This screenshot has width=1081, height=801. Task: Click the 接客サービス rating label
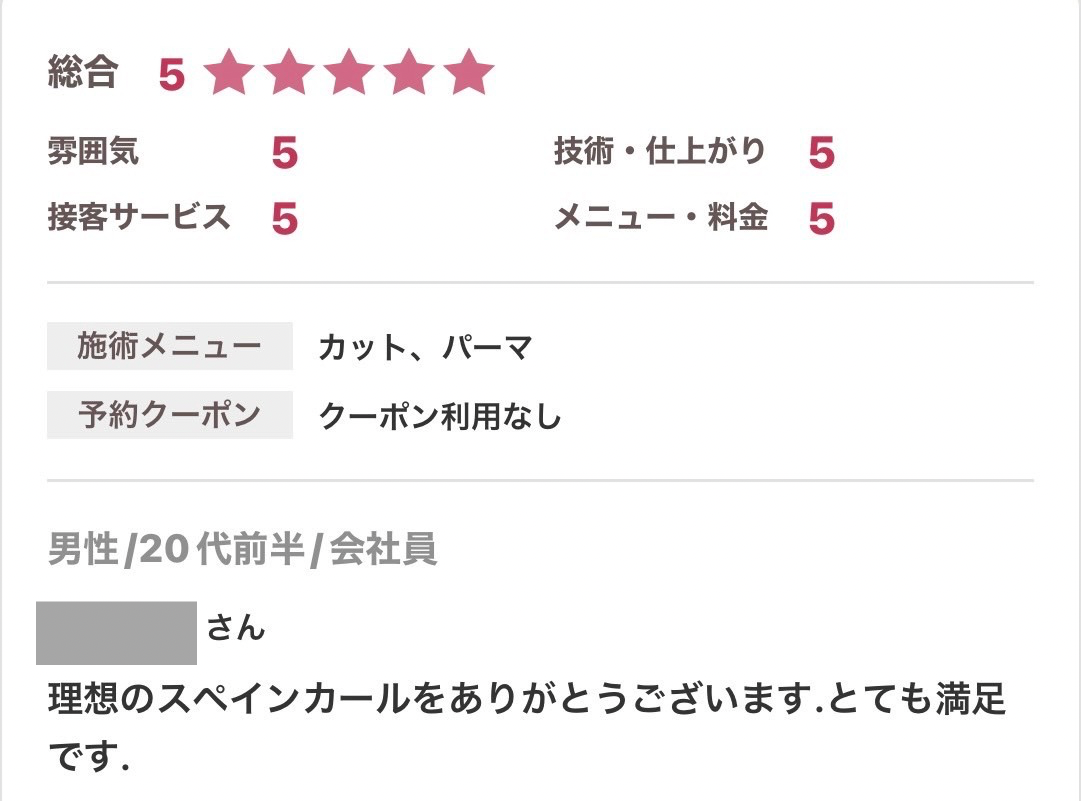click(139, 216)
